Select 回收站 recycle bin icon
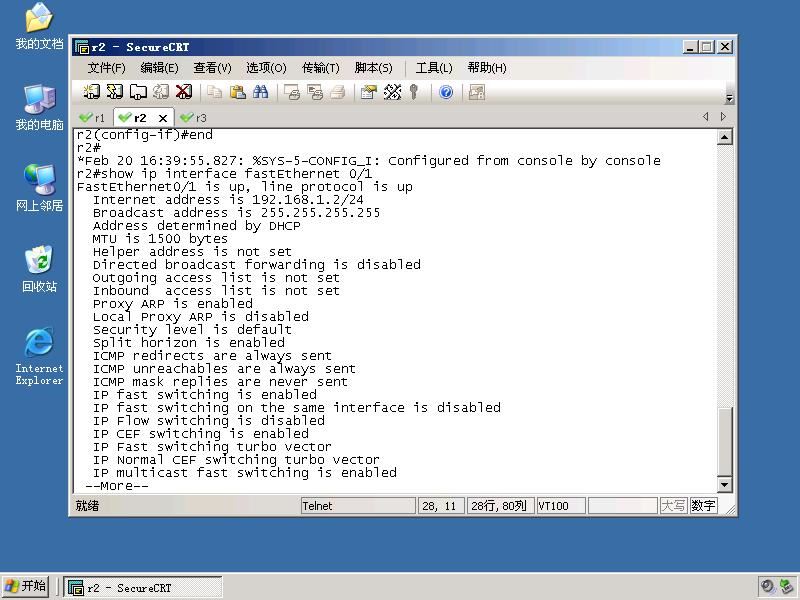Screen dimensions: 800x600 [39, 269]
